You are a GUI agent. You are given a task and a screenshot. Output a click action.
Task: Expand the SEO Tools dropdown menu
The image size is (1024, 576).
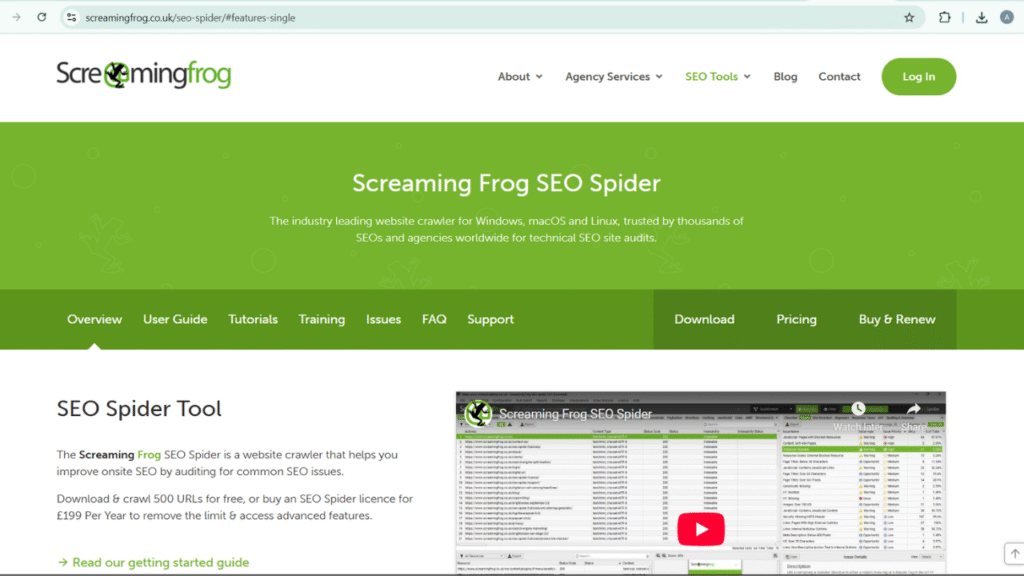[717, 76]
